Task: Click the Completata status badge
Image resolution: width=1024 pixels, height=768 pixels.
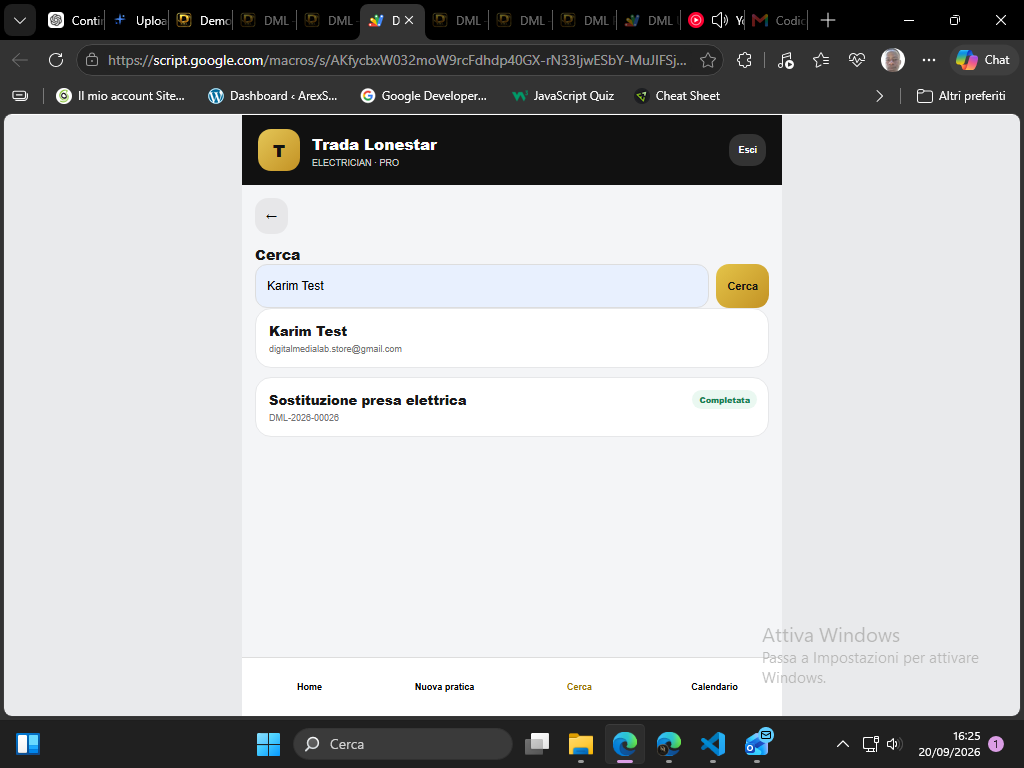Action: point(724,400)
